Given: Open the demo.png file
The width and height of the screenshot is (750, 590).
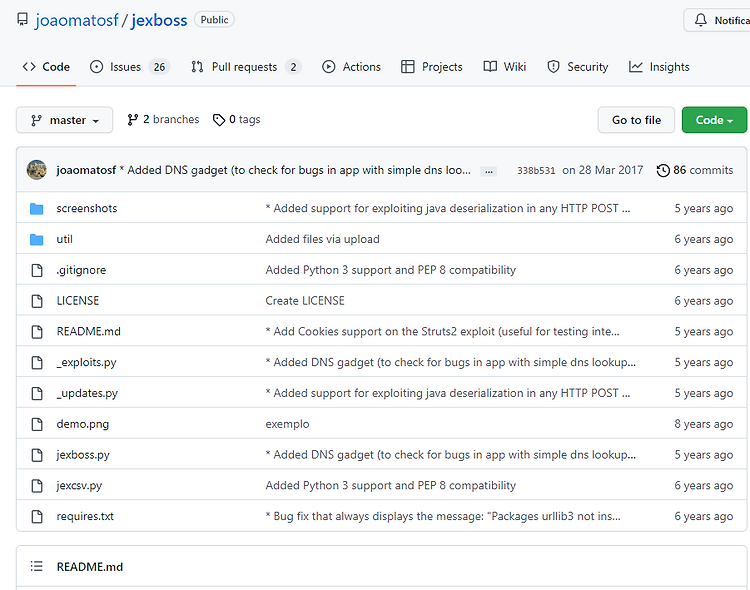Looking at the screenshot, I should point(83,424).
